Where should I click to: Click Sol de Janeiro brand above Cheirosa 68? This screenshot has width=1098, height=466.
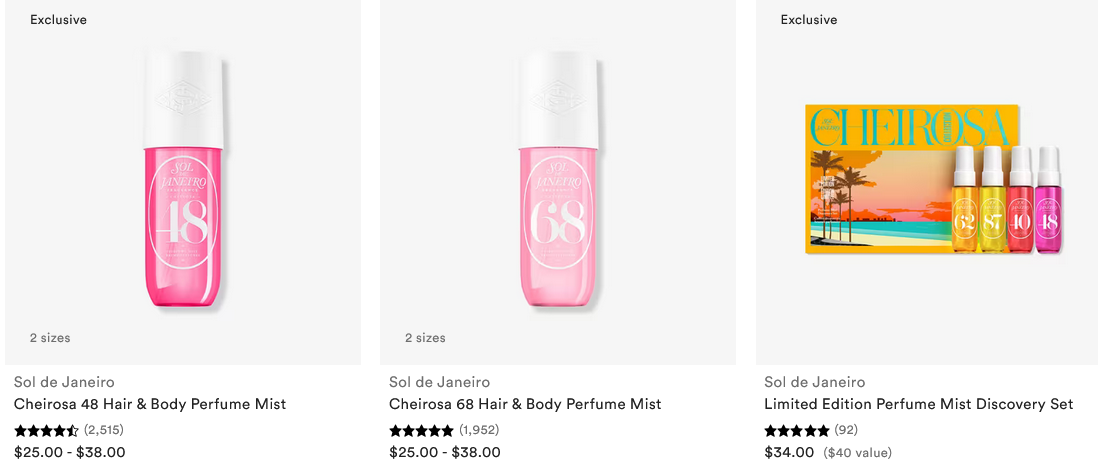tap(439, 382)
